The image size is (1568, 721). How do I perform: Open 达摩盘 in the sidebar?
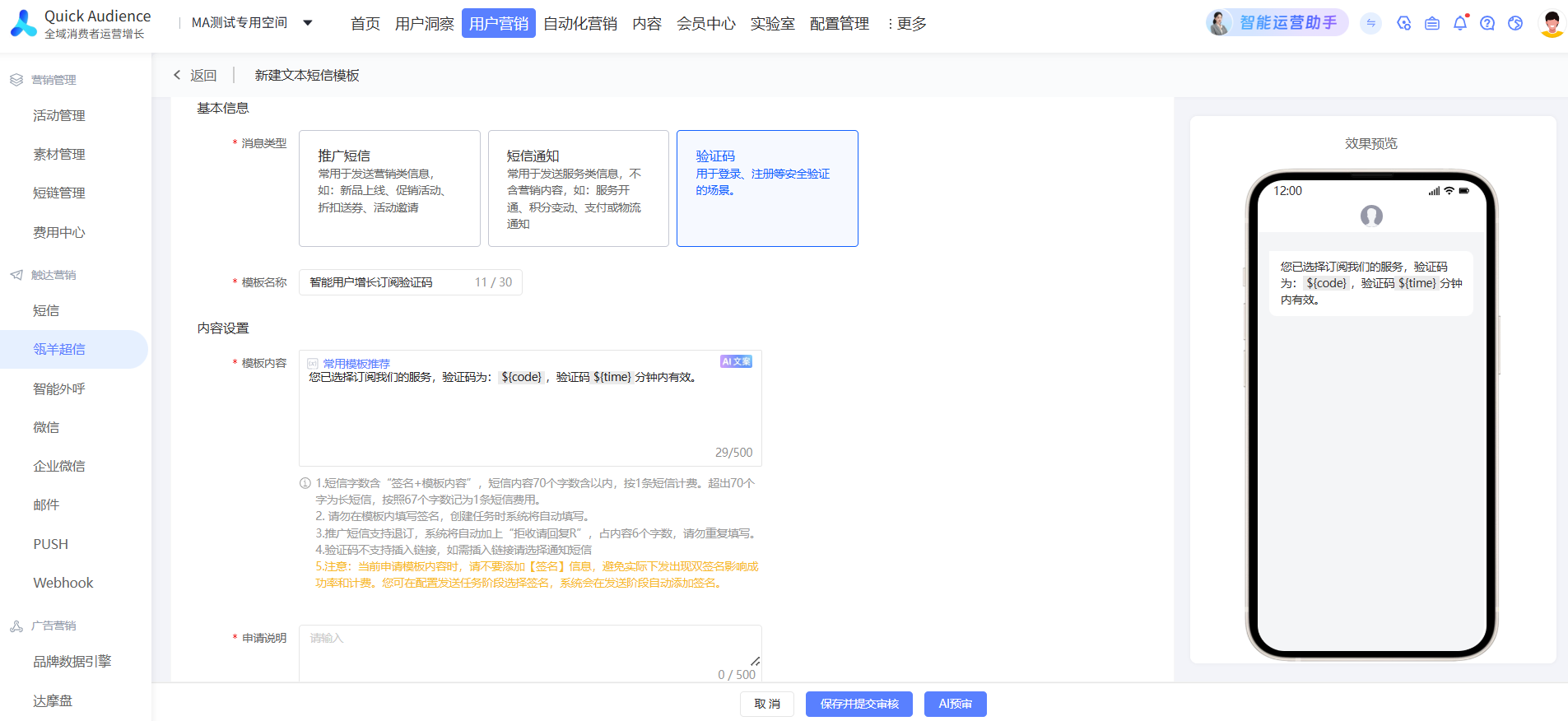click(x=53, y=700)
